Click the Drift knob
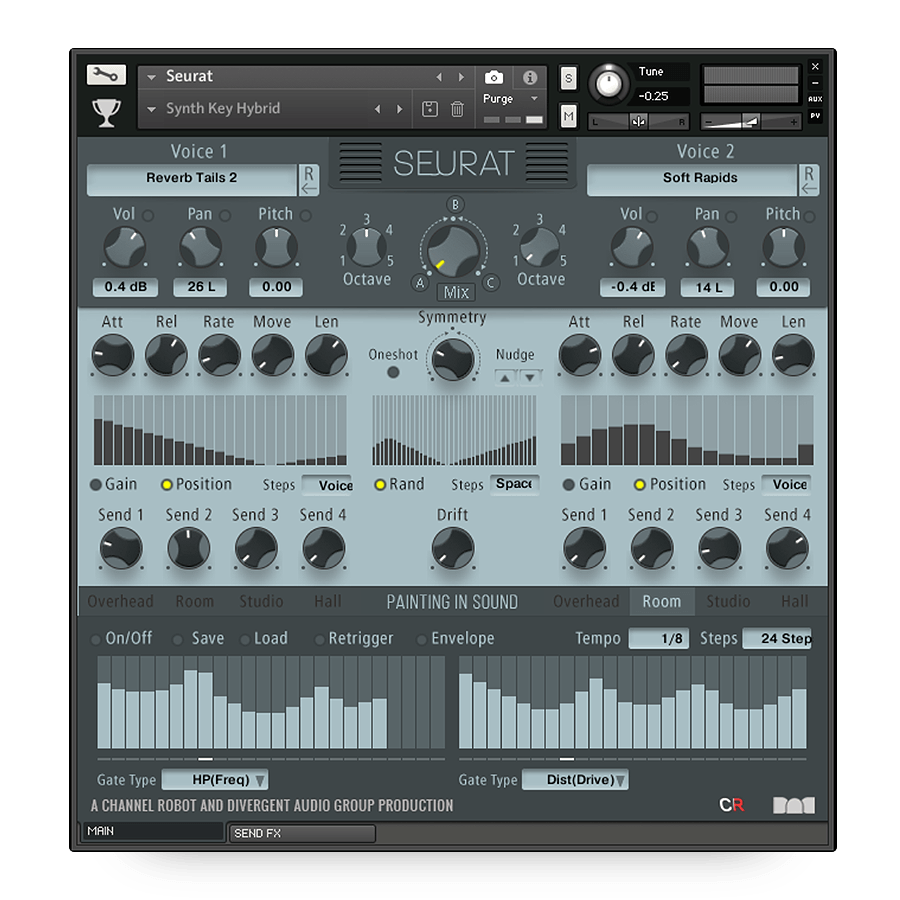This screenshot has width=900, height=900. pyautogui.click(x=453, y=548)
